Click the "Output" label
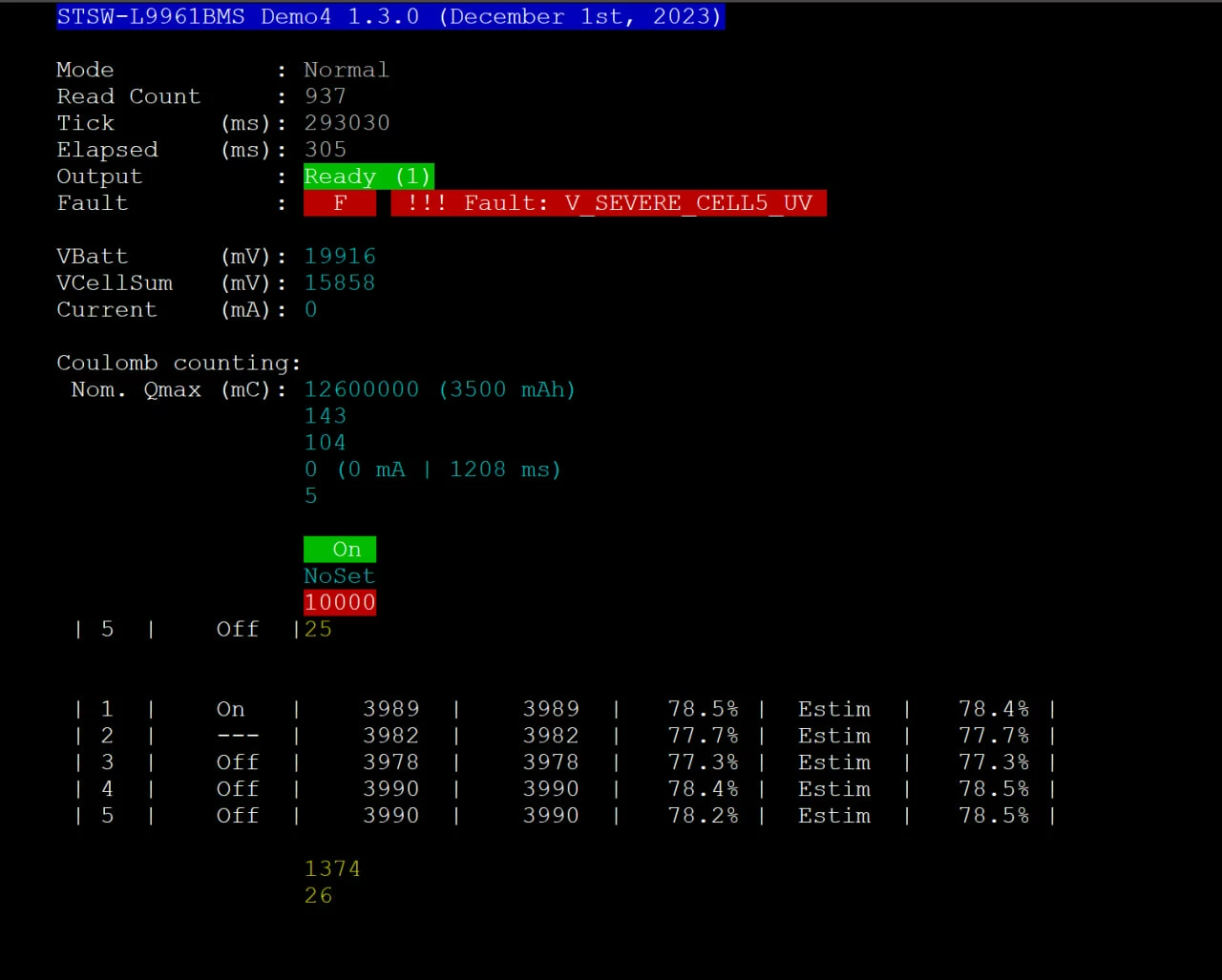The width and height of the screenshot is (1222, 980). (x=99, y=177)
